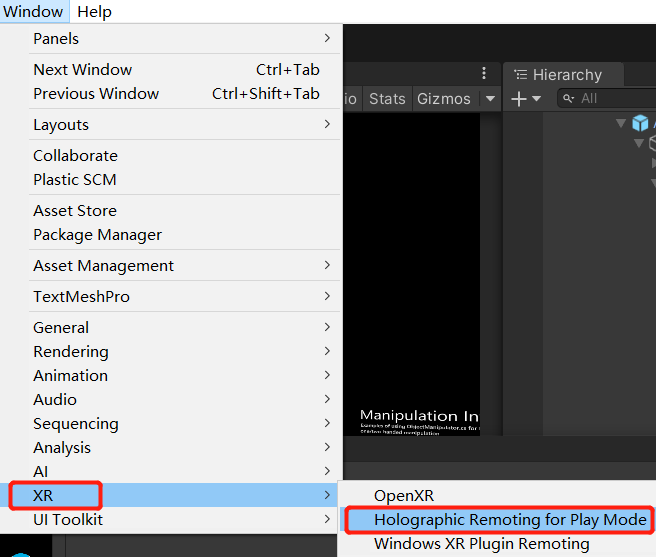
Task: Switch to the Hierarchy tab
Action: [566, 75]
